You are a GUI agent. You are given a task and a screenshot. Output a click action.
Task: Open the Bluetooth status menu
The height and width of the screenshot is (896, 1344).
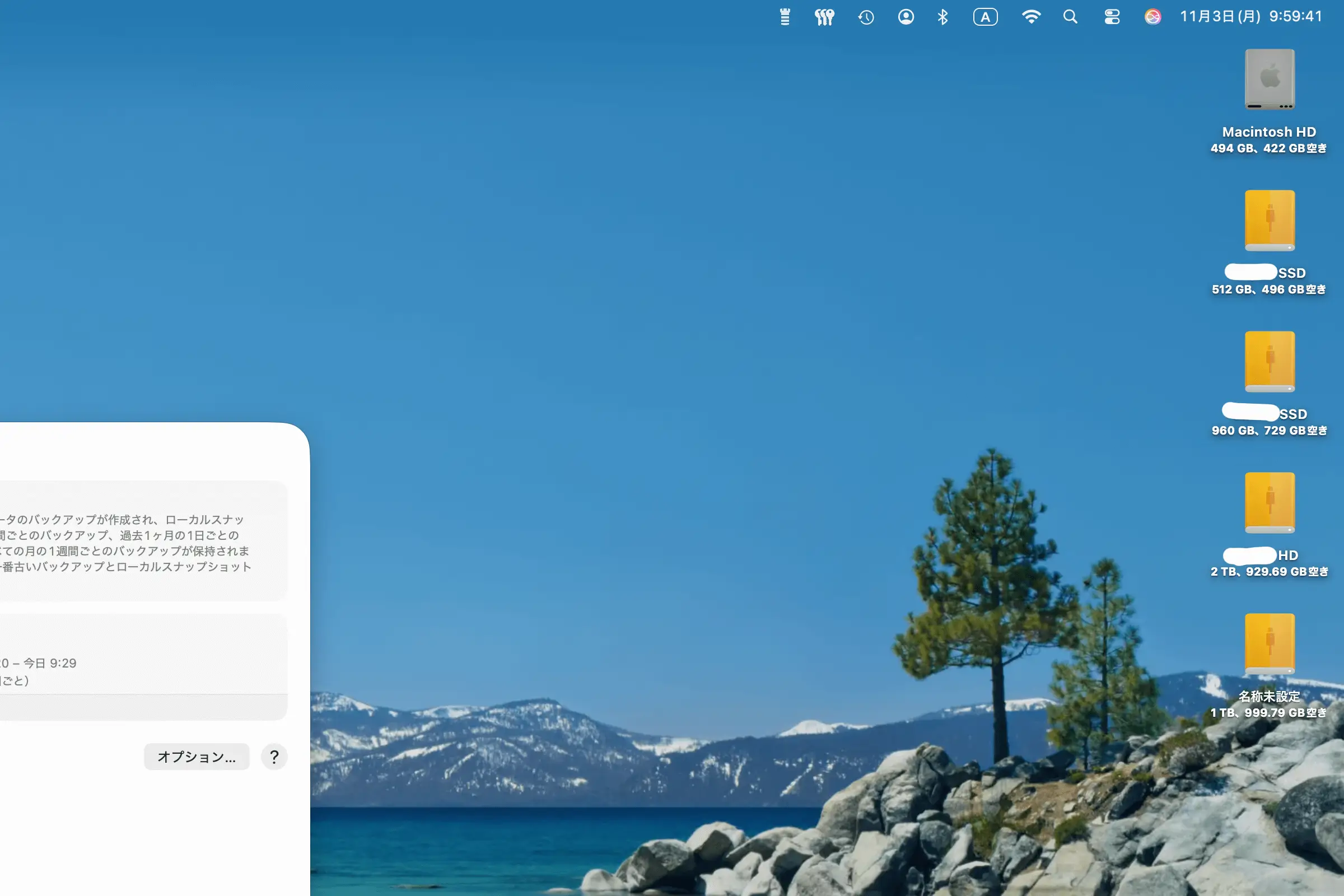pos(942,17)
